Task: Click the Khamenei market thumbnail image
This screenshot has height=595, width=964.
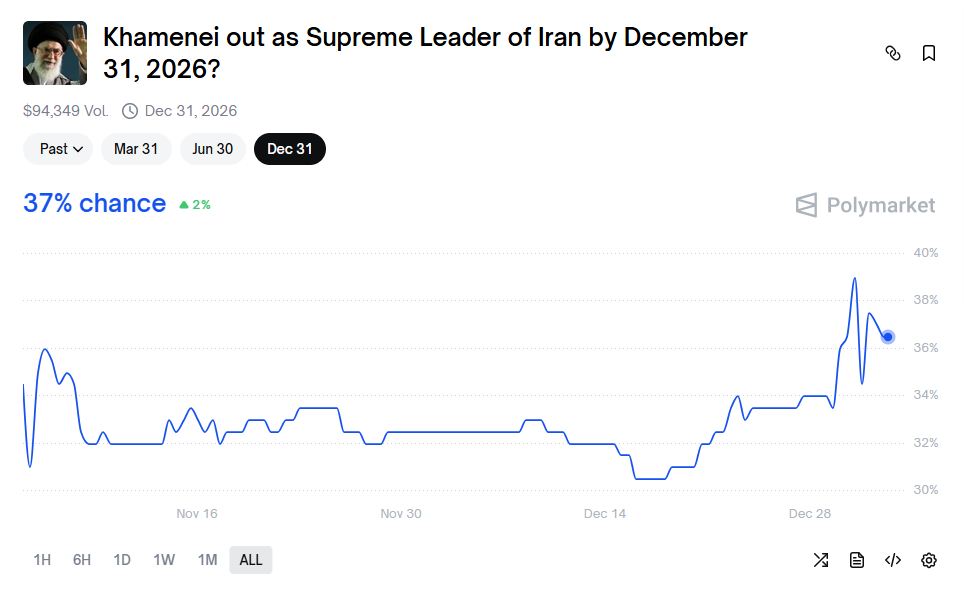Action: (55, 53)
